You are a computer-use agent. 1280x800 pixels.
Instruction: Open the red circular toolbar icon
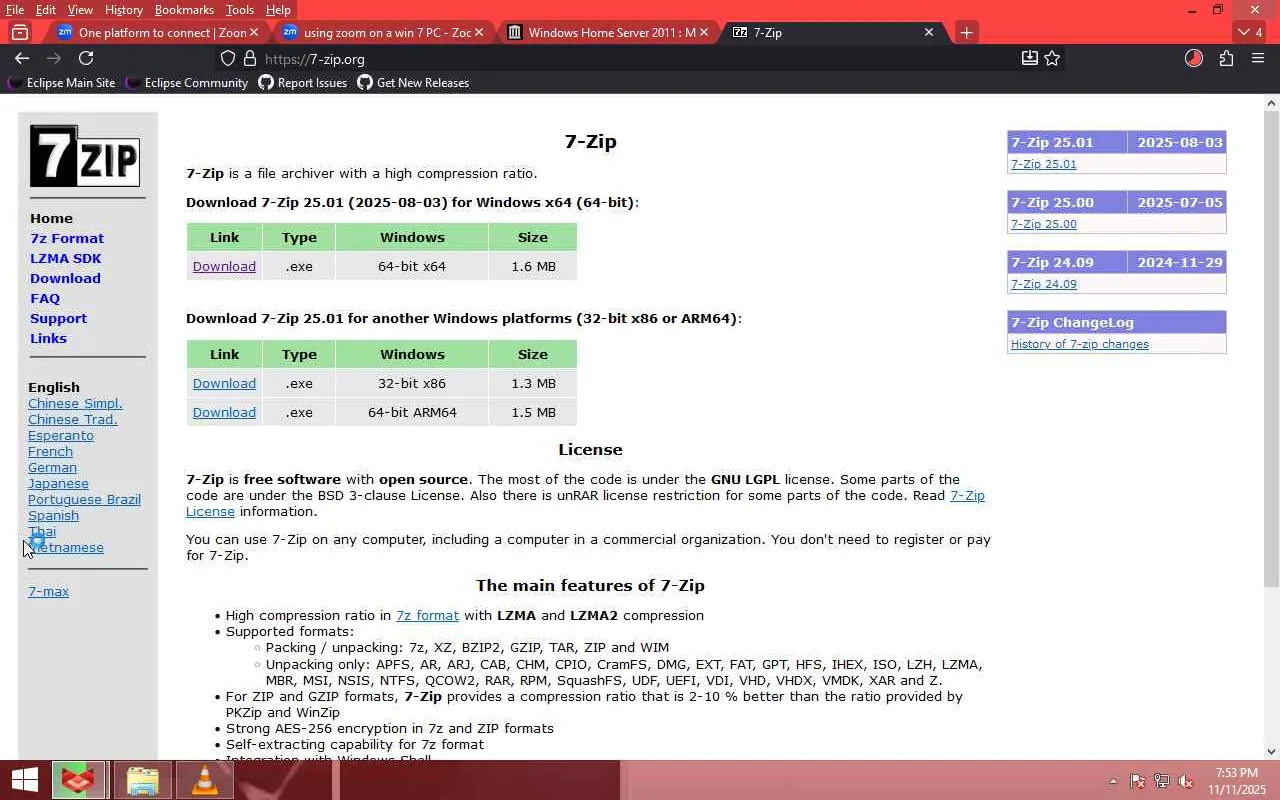click(x=1194, y=58)
